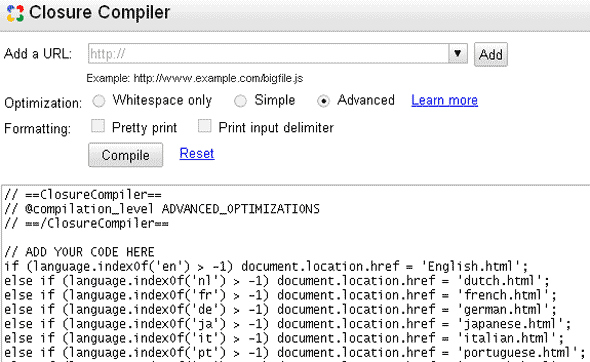The height and width of the screenshot is (362, 590).
Task: Click the code line with 'german.html'
Action: [x=280, y=309]
